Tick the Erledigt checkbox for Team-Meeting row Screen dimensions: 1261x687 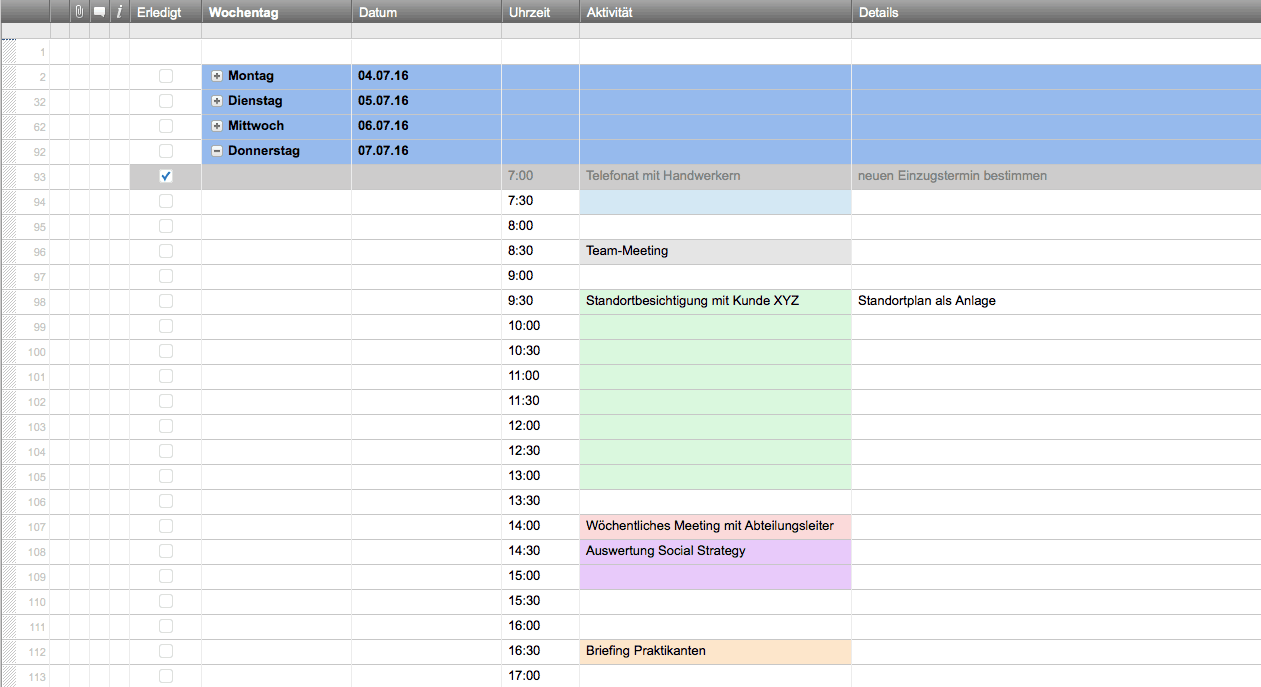[166, 251]
